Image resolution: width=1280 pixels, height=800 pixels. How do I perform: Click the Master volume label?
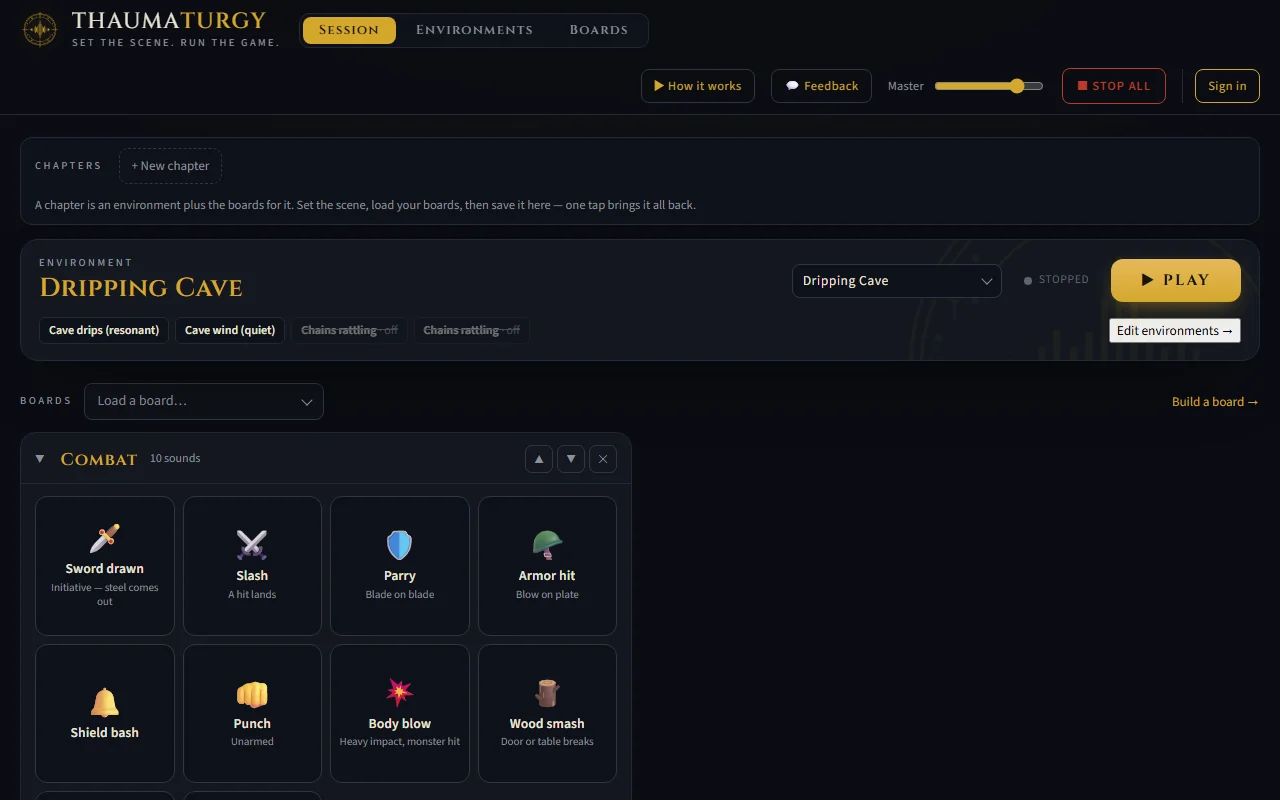pos(906,86)
